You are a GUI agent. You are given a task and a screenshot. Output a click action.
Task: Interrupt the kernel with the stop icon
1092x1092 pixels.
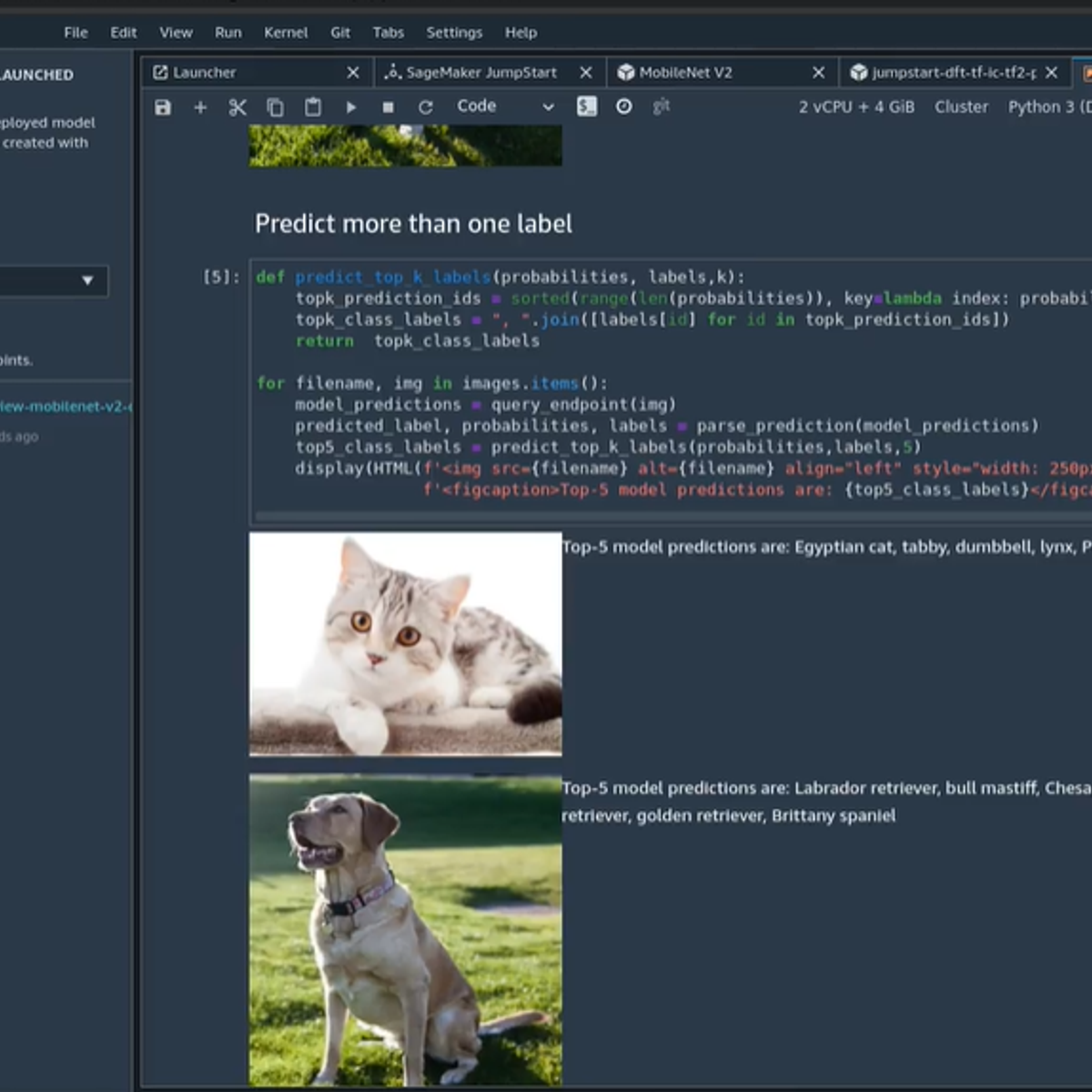388,107
